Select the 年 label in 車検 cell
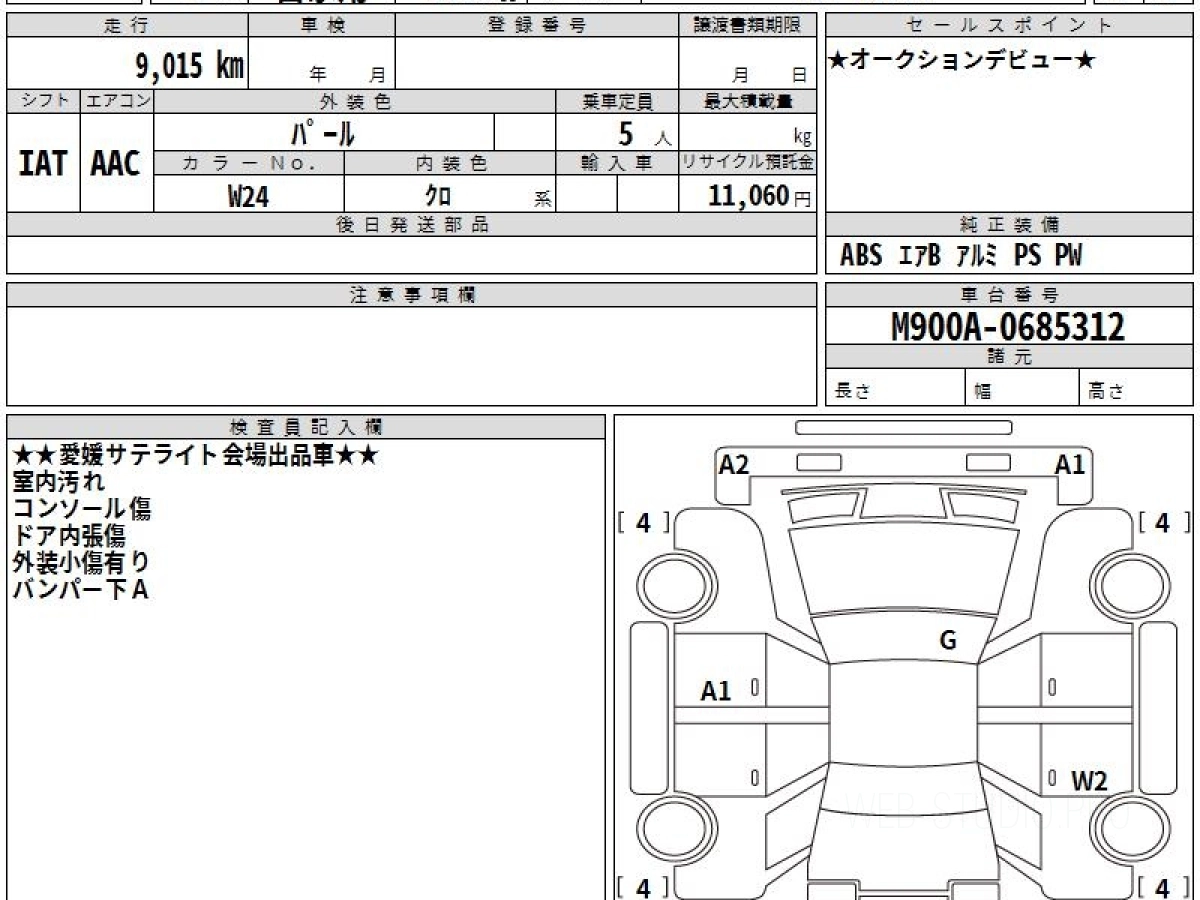The image size is (1200, 900). (x=319, y=75)
